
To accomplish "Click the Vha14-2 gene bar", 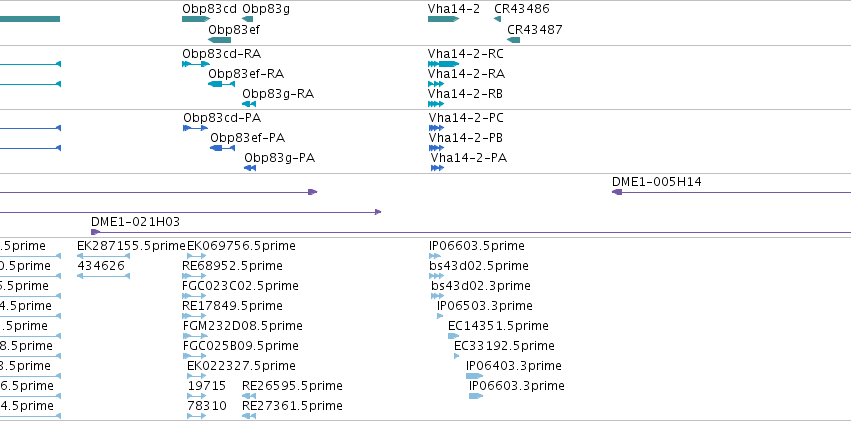I will click(443, 19).
